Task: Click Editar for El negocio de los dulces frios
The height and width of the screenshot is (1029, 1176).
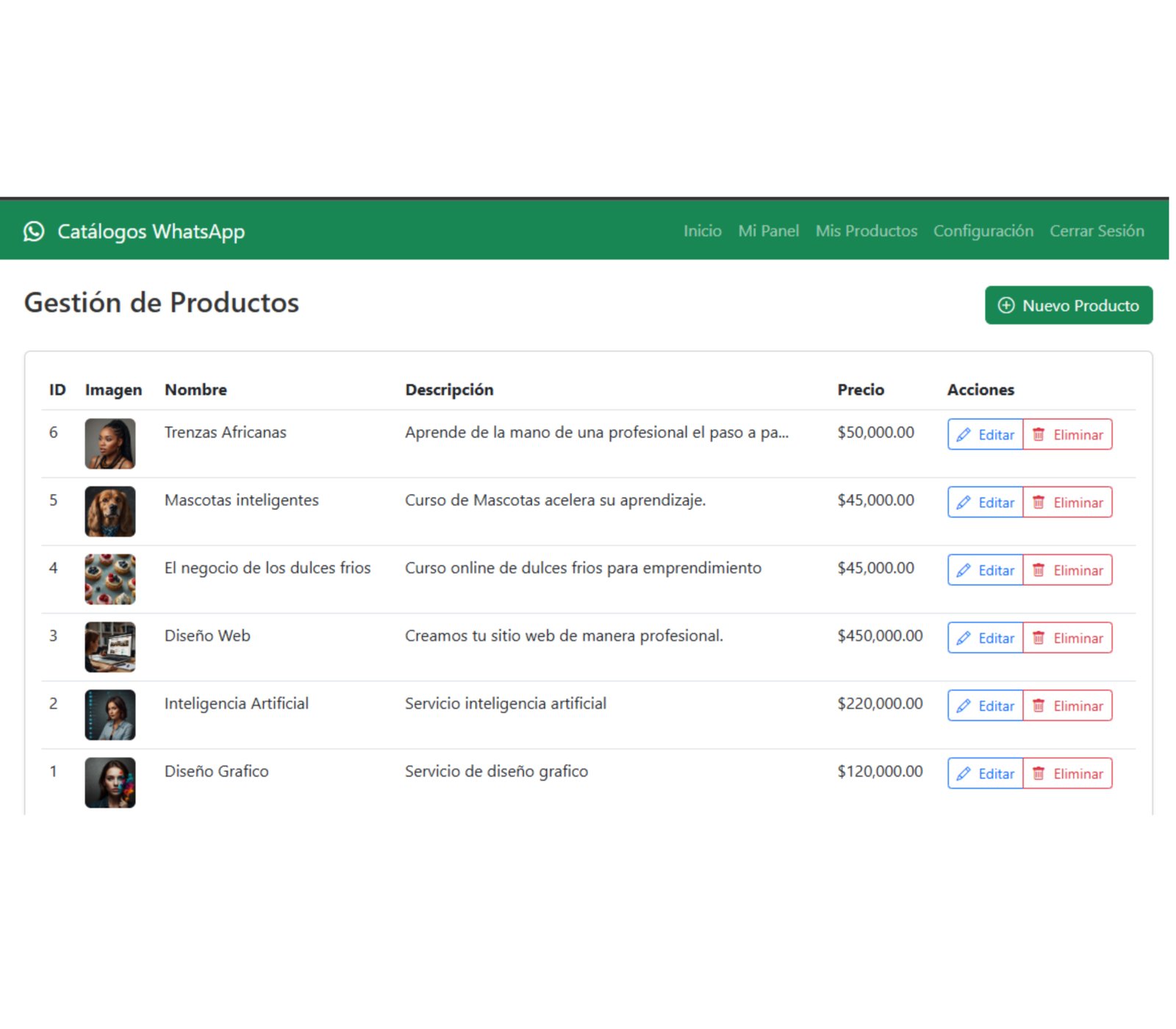Action: (x=985, y=570)
